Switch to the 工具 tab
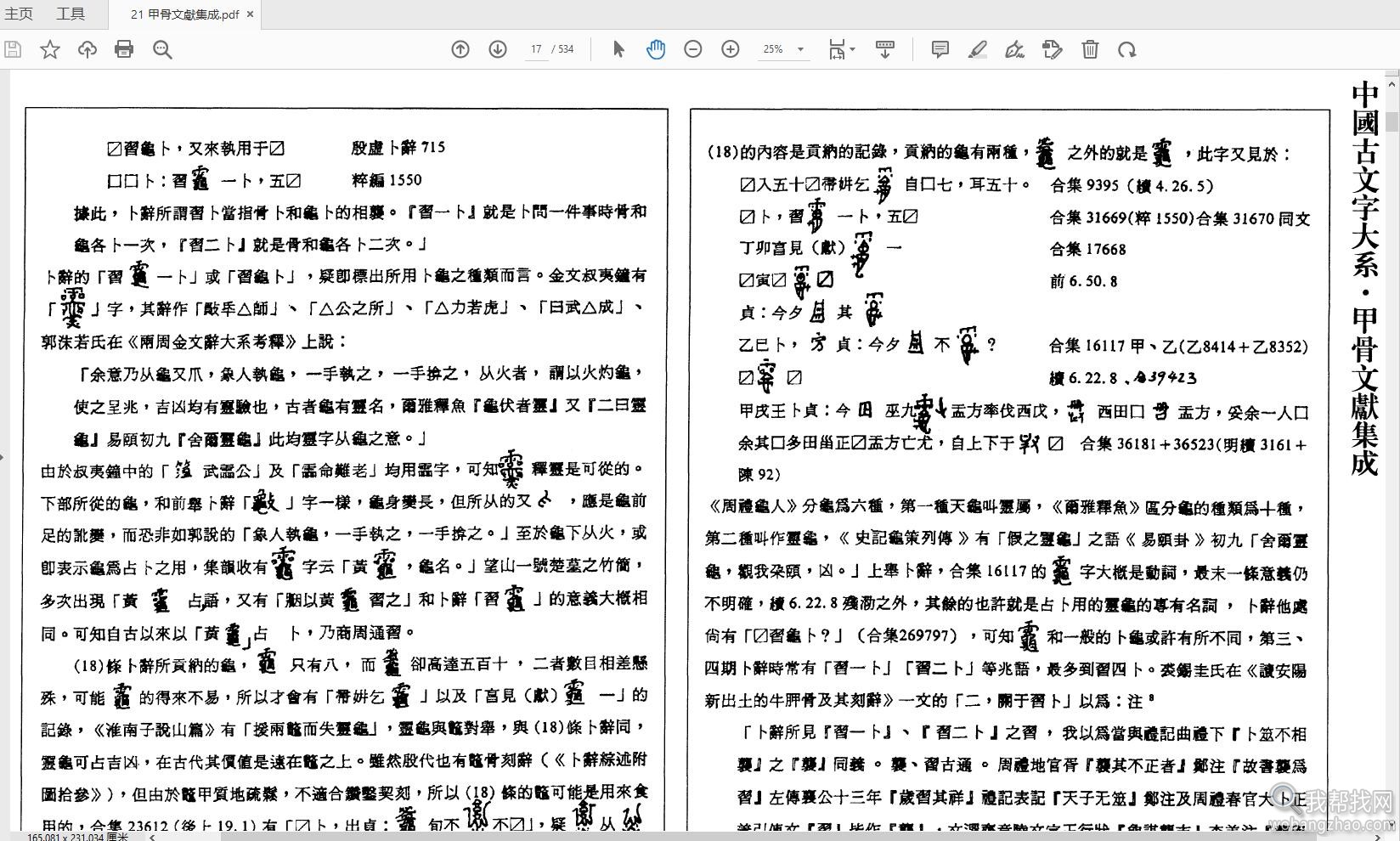 [x=71, y=14]
